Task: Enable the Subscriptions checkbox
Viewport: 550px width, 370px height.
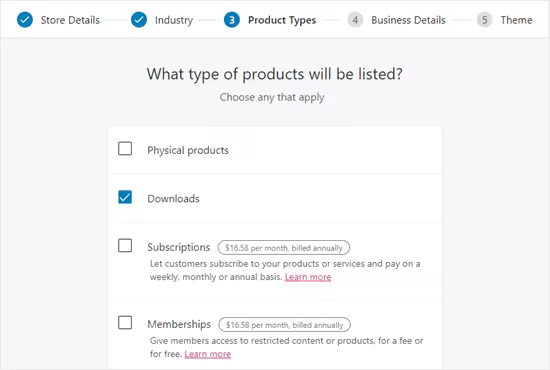Action: [125, 245]
